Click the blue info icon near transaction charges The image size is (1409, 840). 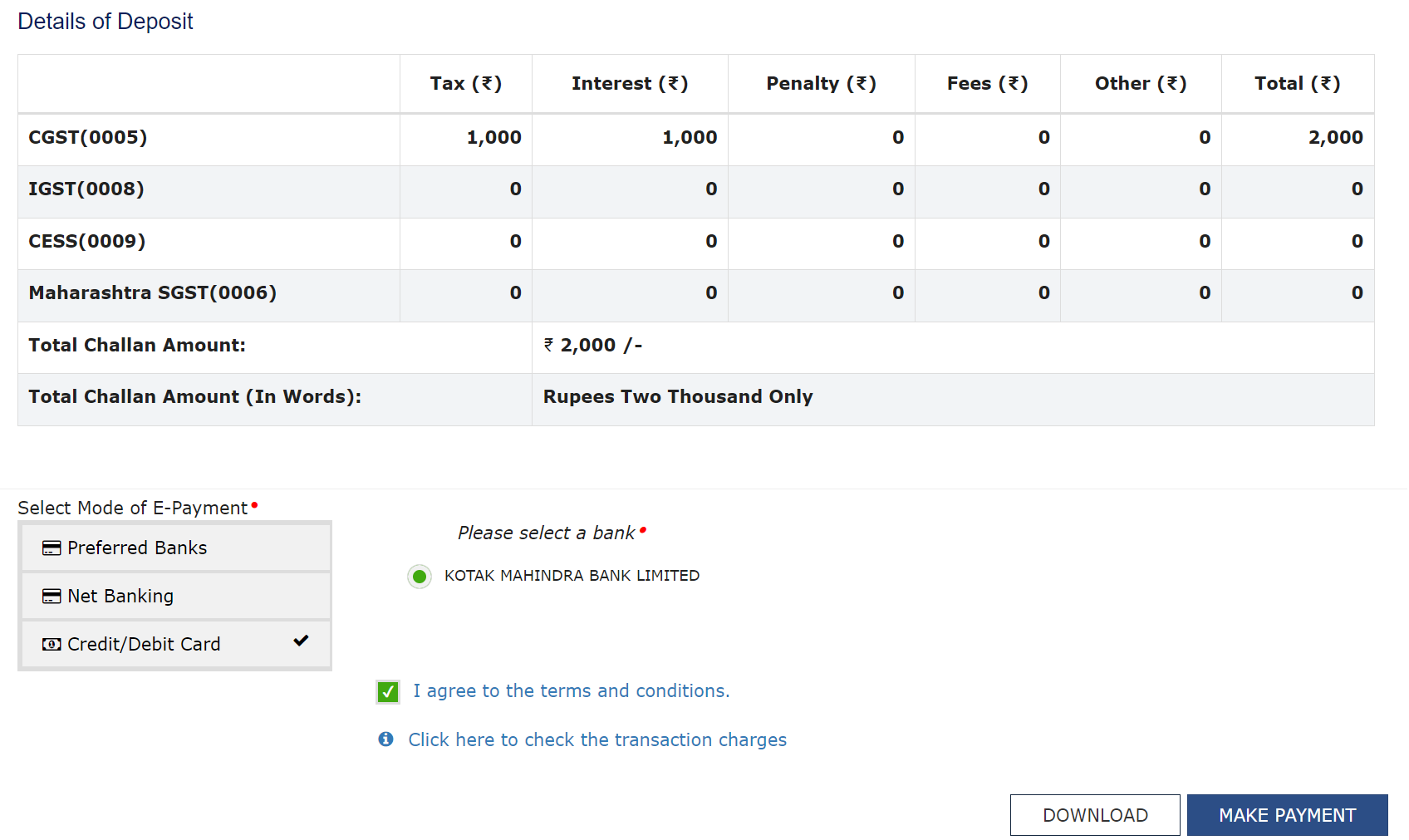[385, 739]
